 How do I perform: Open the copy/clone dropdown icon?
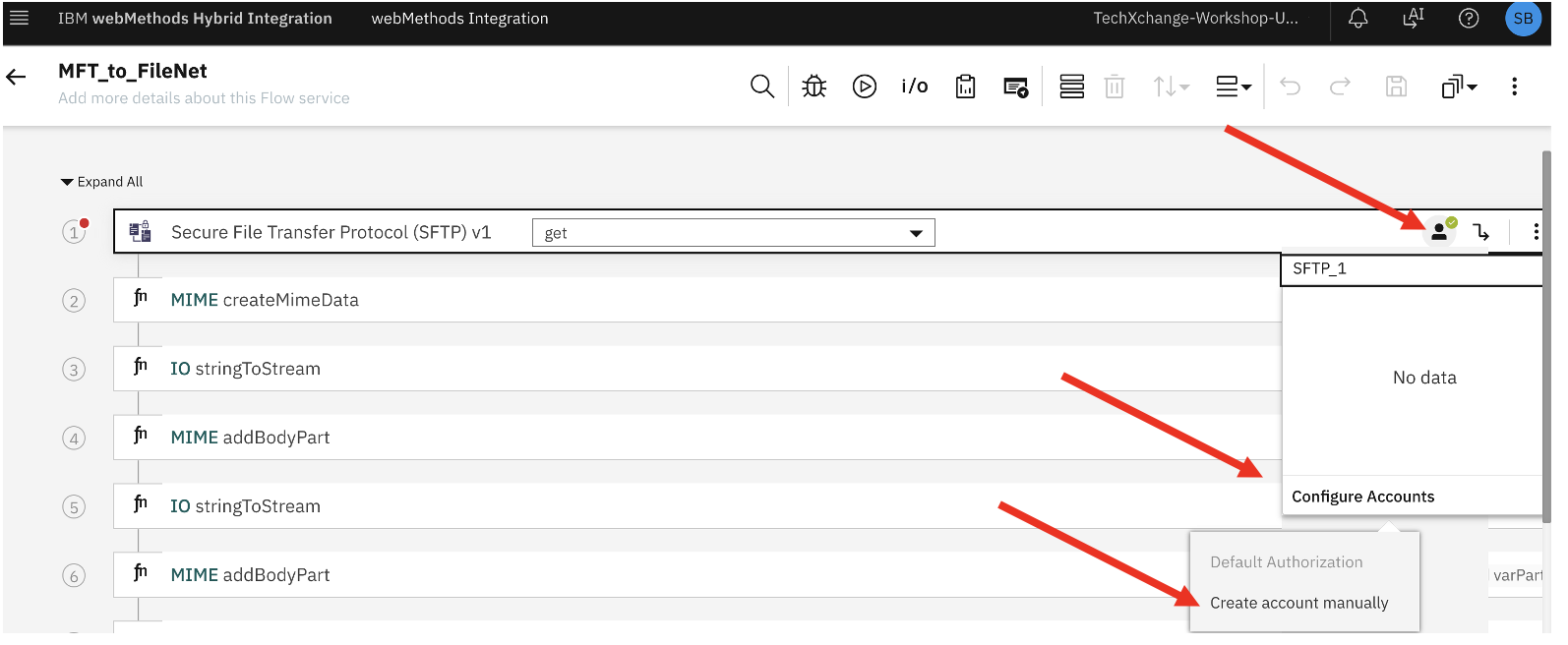tap(1460, 87)
